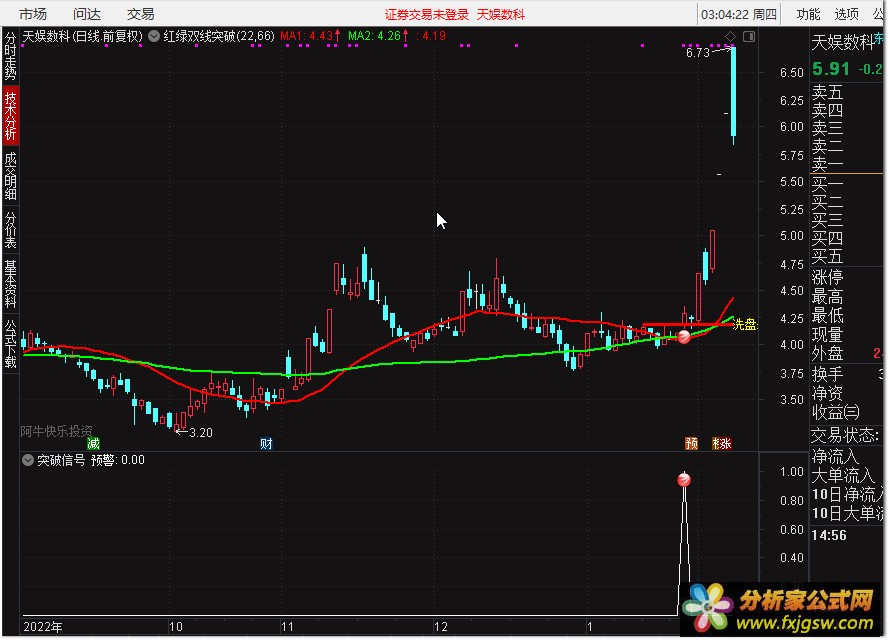890x640 pixels.
Task: Click the 净资 row in the quote panel
Action: coord(846,393)
